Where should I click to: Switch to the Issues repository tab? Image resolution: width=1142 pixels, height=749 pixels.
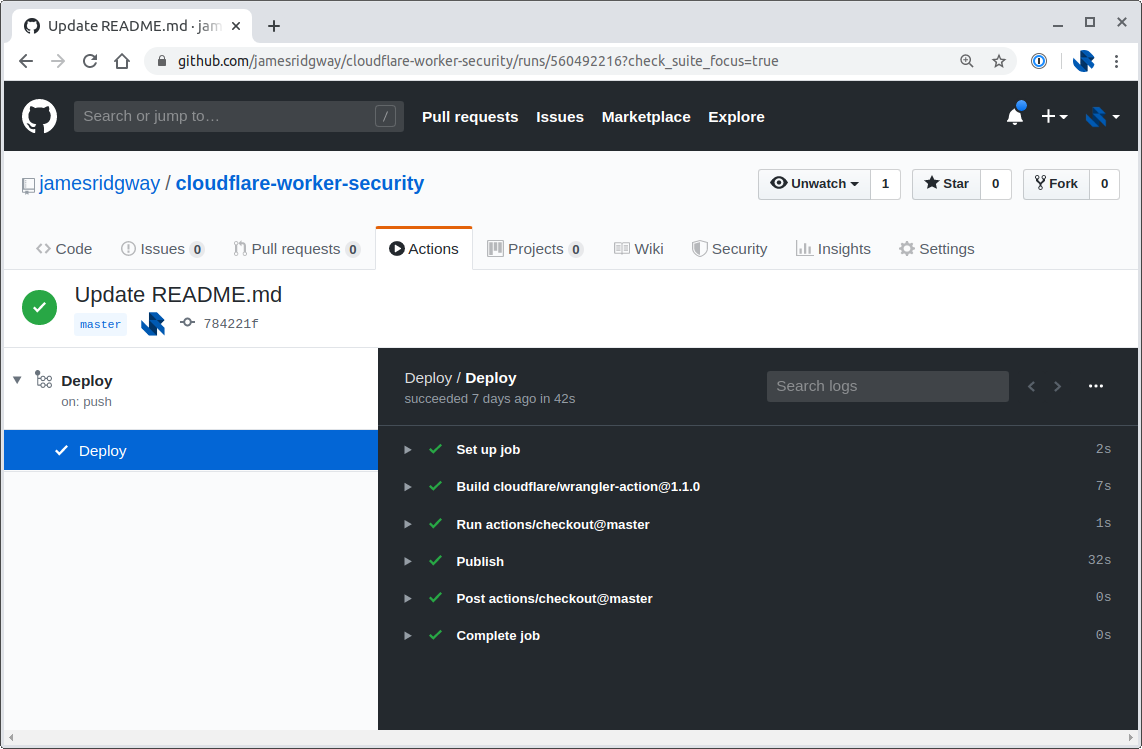[162, 249]
